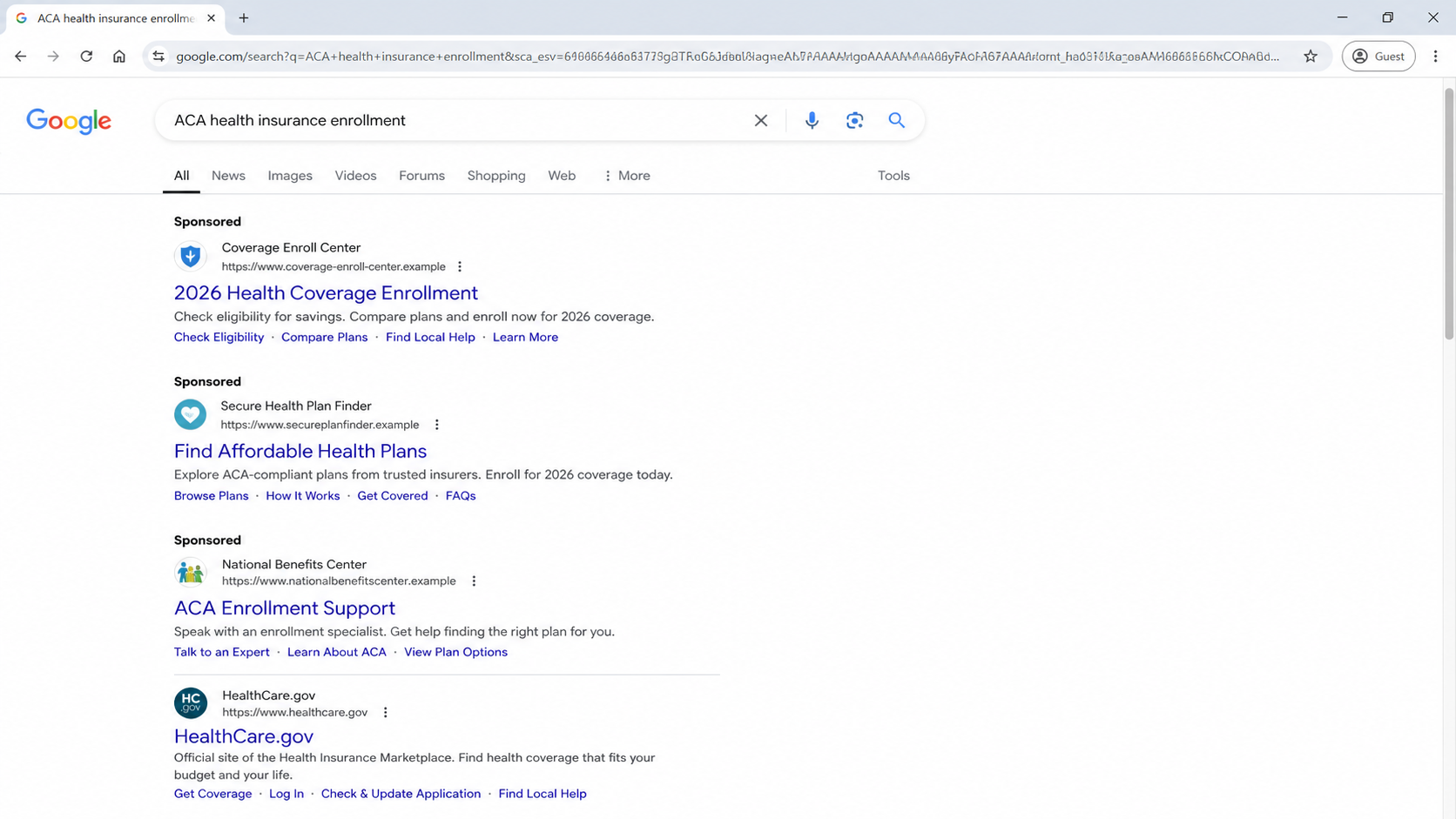Follow the Log In sitelink
Viewport: 1456px width, 819px height.
(286, 794)
